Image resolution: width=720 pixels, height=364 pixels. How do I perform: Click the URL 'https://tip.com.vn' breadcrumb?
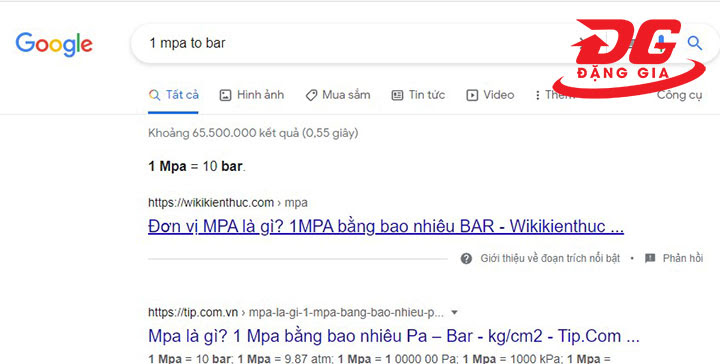tap(193, 313)
